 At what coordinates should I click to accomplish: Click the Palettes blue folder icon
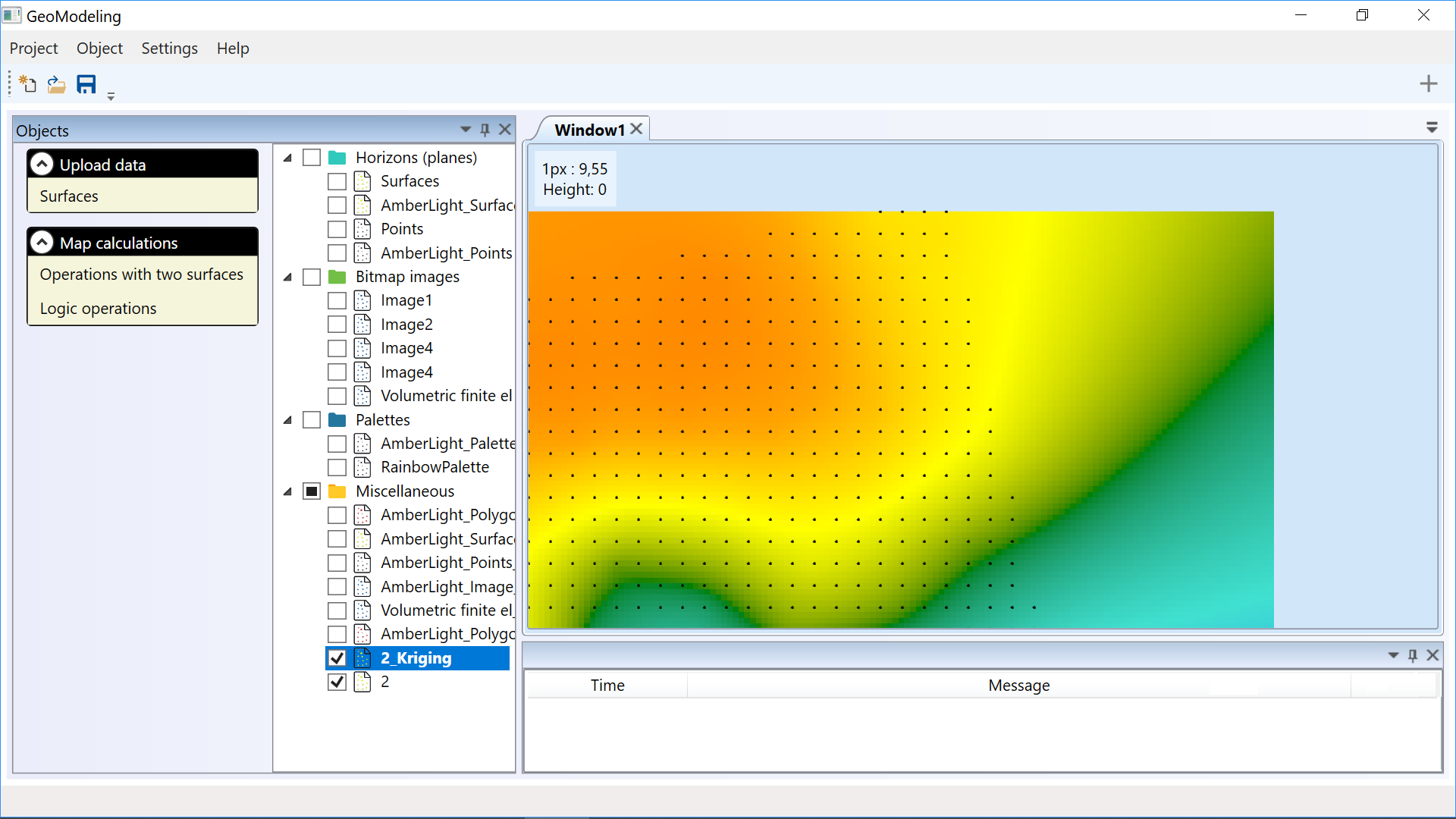(337, 420)
